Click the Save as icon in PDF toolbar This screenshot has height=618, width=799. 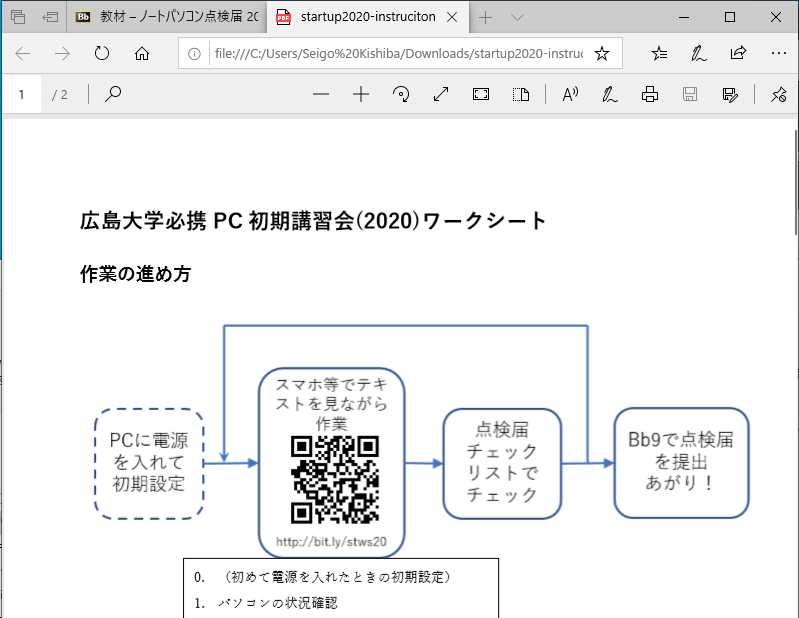point(730,95)
